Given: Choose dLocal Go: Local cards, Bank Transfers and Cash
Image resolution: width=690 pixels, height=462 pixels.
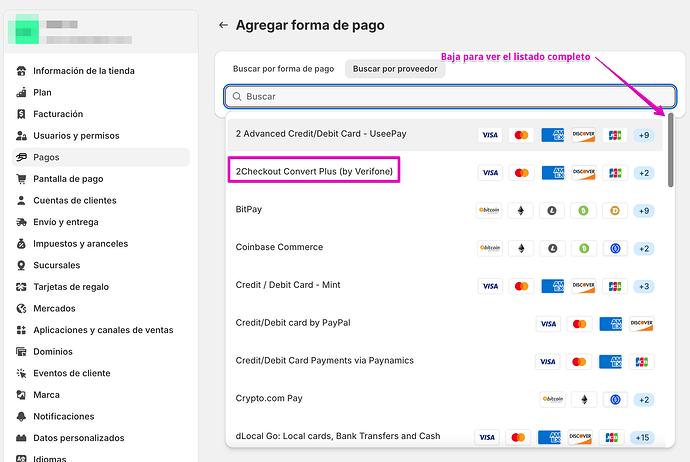Looking at the screenshot, I should 445,436.
